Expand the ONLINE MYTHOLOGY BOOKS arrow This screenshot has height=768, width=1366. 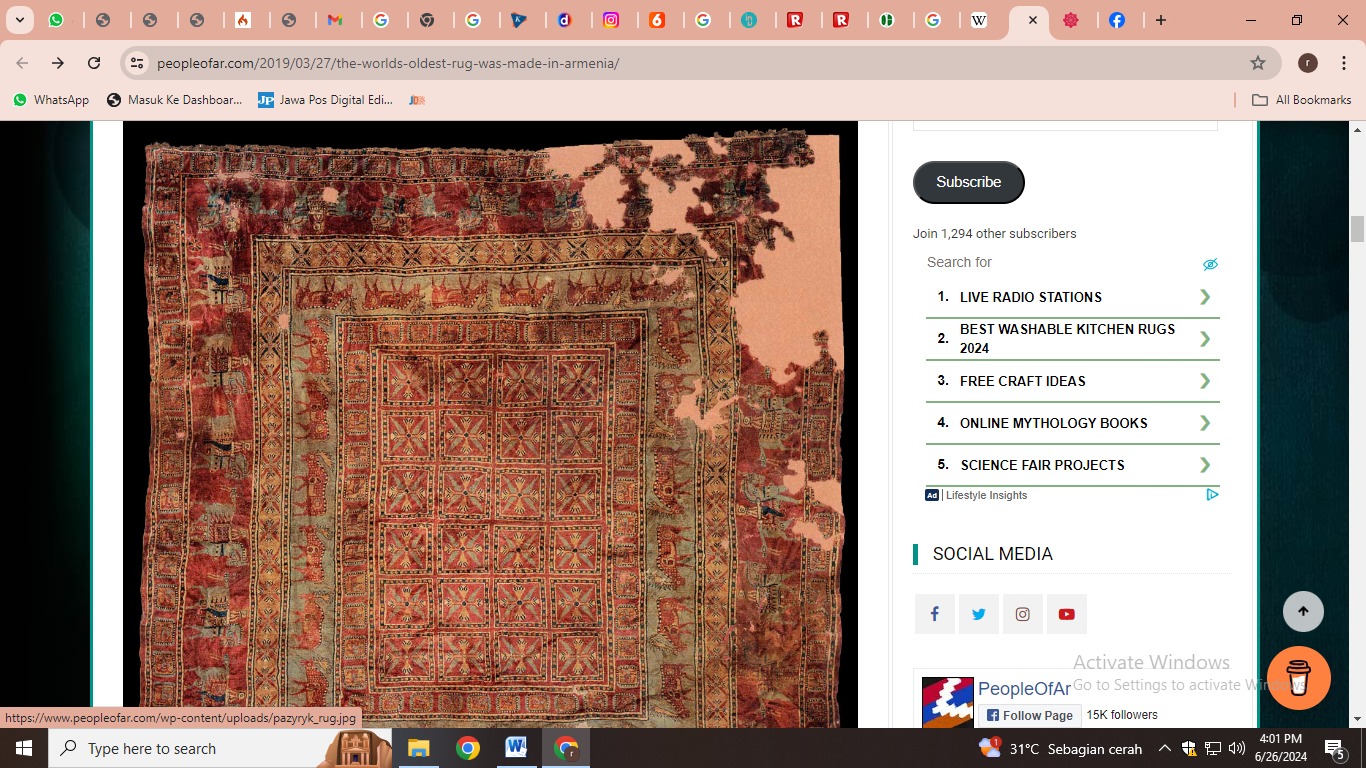[x=1205, y=423]
